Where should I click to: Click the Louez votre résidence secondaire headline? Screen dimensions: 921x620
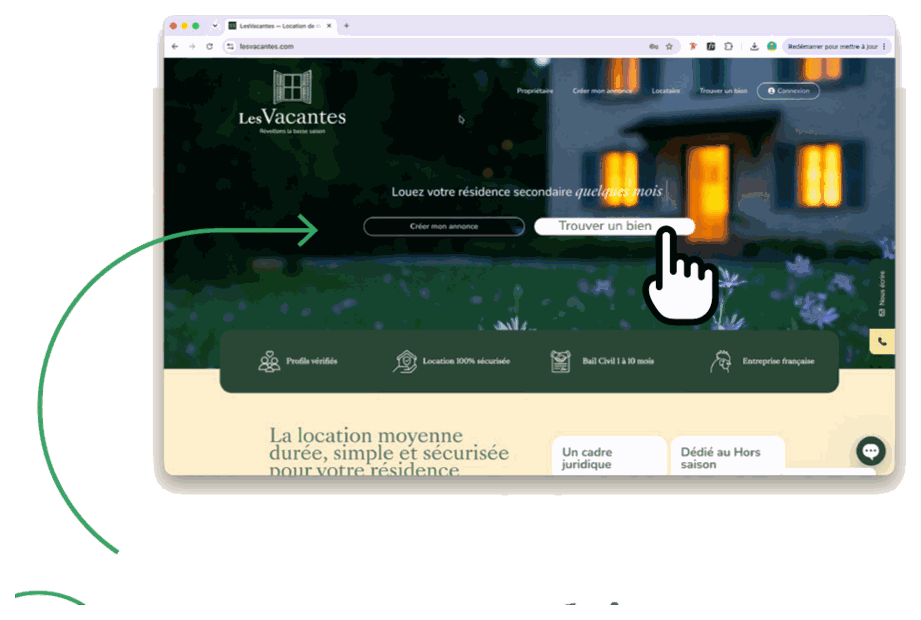pyautogui.click(x=527, y=191)
